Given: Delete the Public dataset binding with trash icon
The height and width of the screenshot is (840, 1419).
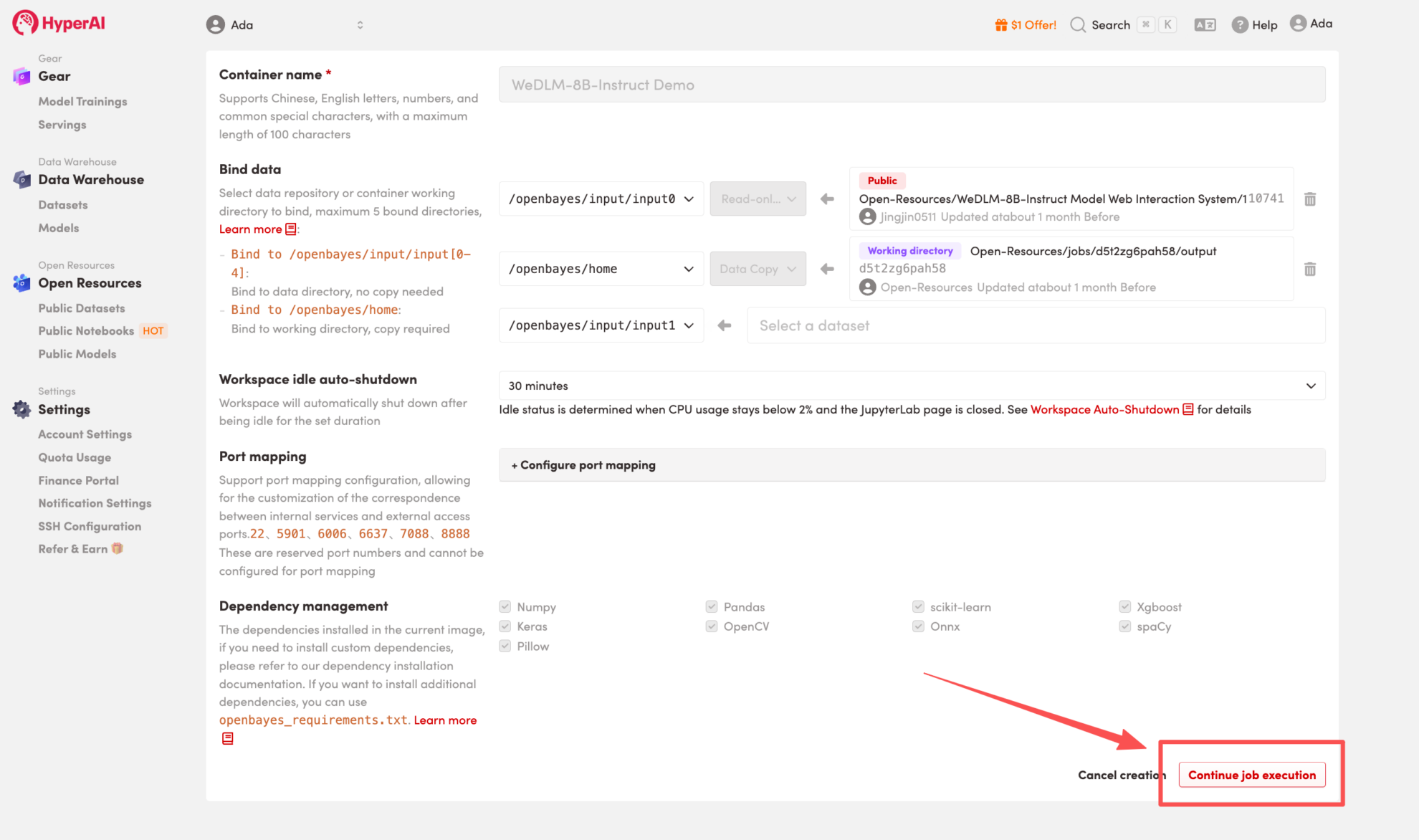Looking at the screenshot, I should pos(1310,199).
